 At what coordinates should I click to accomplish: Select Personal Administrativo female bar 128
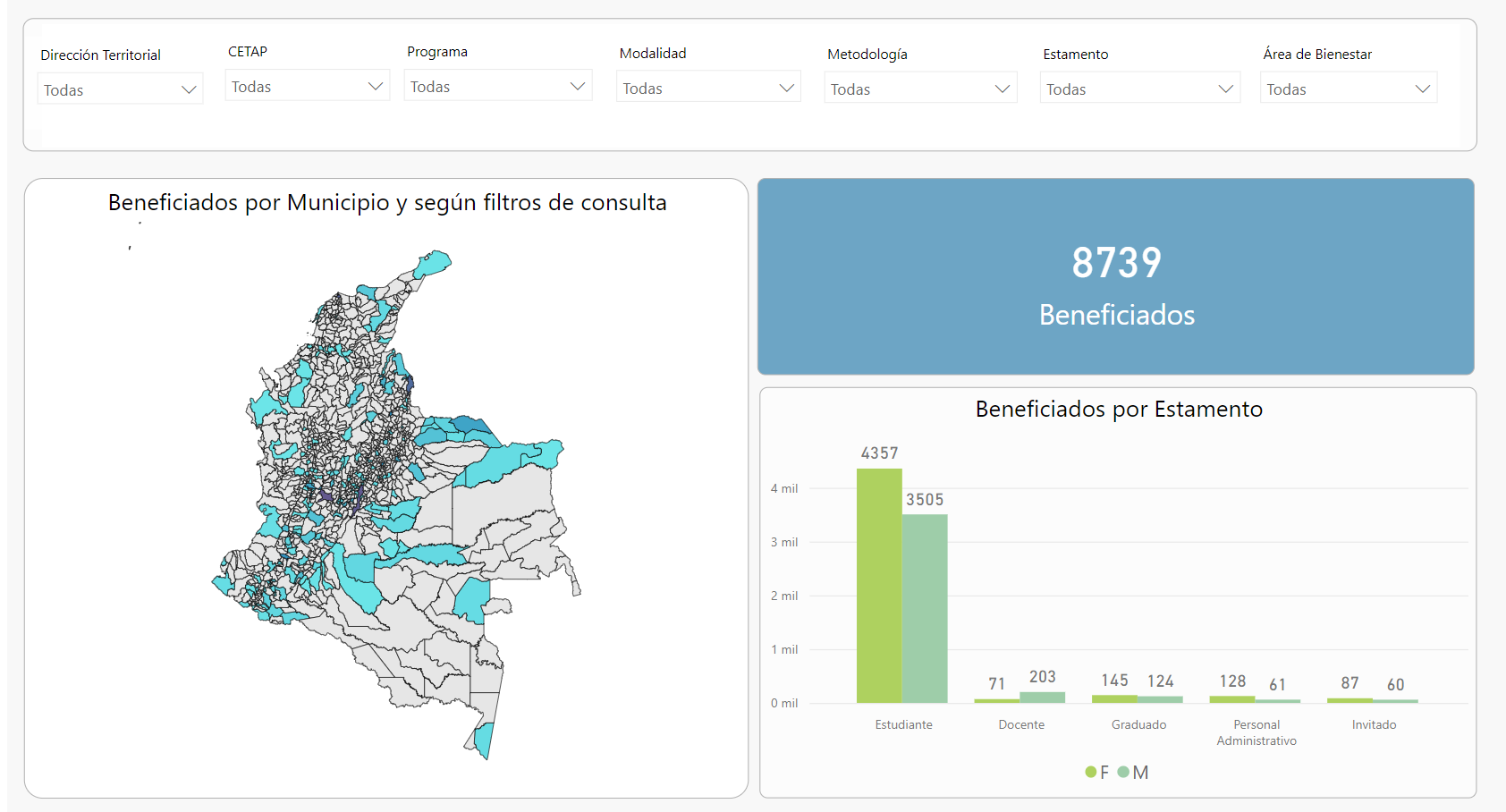(x=1232, y=699)
